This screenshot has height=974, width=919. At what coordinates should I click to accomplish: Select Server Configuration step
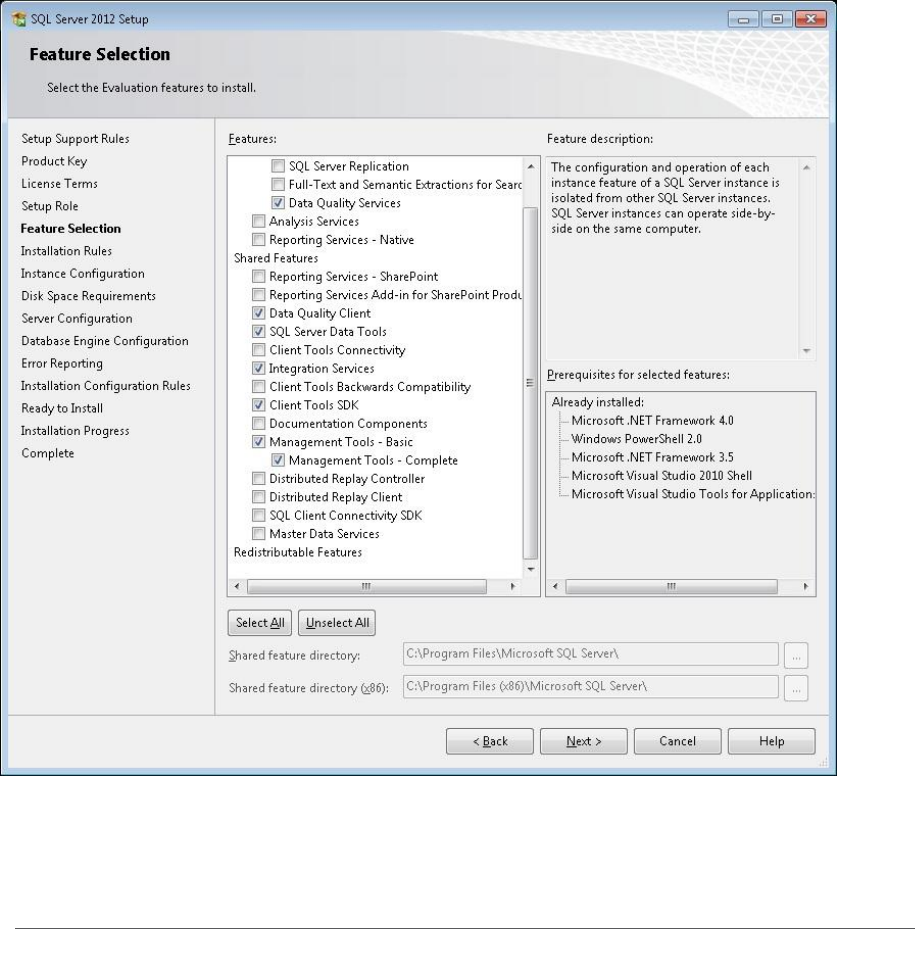[x=77, y=319]
